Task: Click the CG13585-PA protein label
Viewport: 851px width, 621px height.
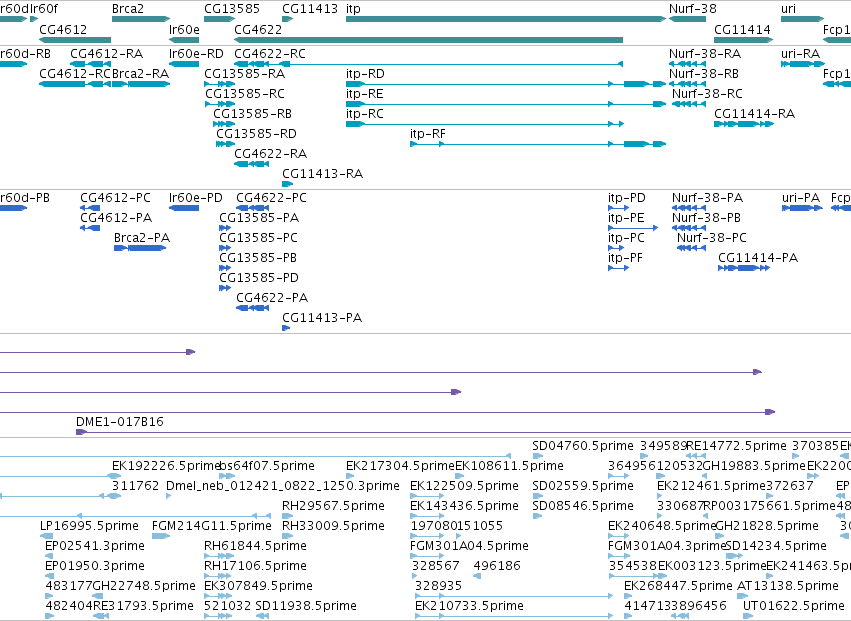Action: click(x=259, y=218)
